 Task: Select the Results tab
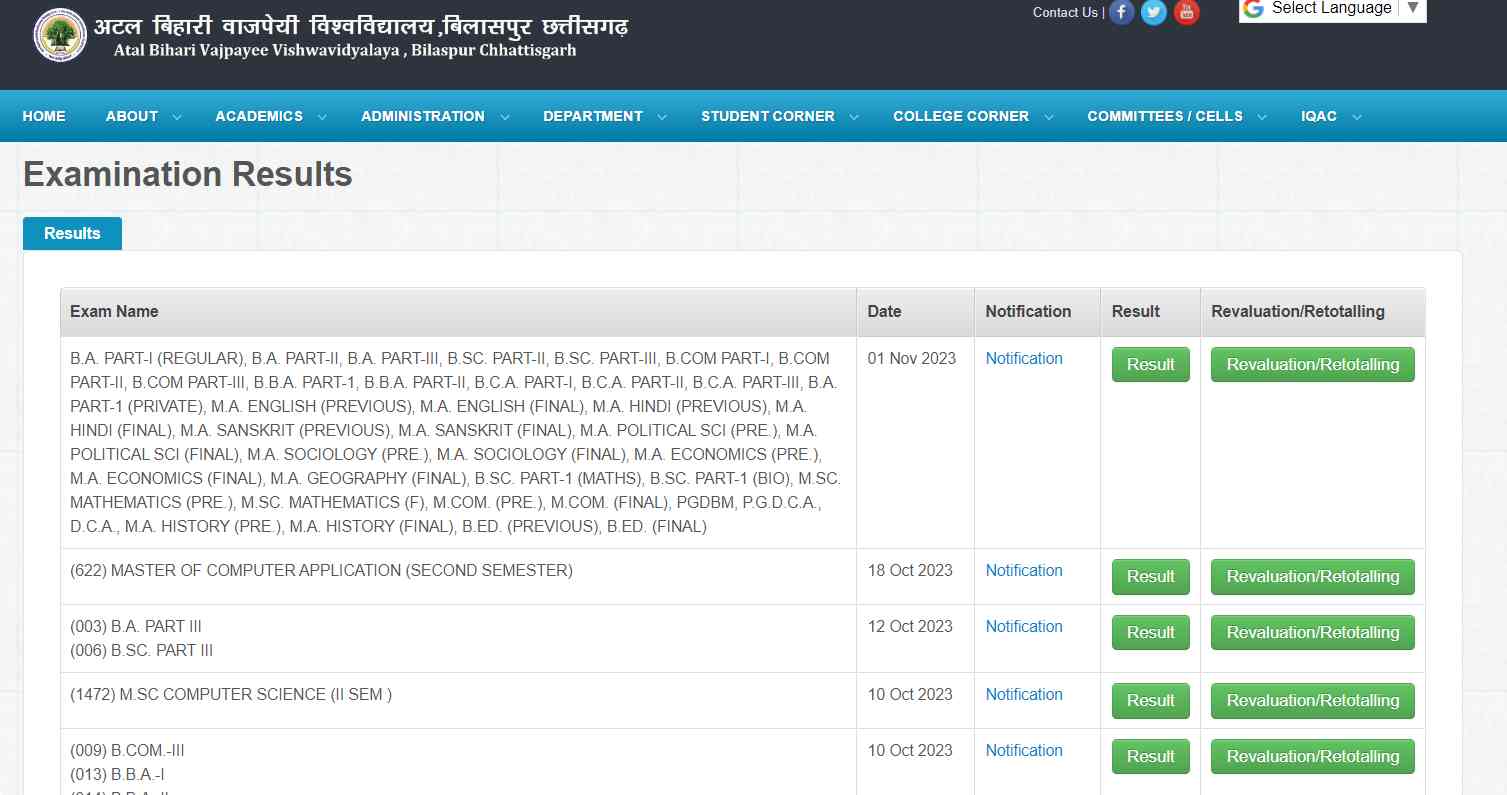point(72,233)
